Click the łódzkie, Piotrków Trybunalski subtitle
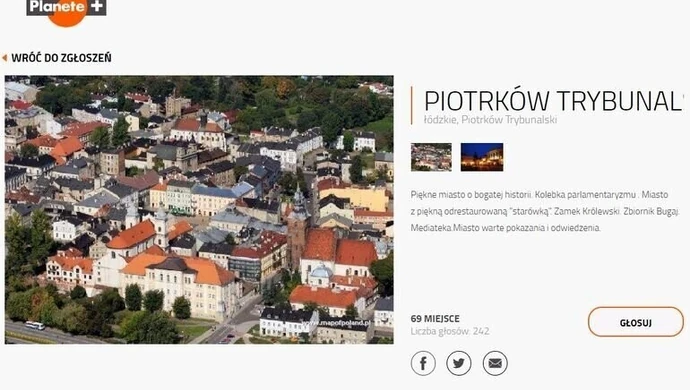The width and height of the screenshot is (690, 390). tap(490, 120)
